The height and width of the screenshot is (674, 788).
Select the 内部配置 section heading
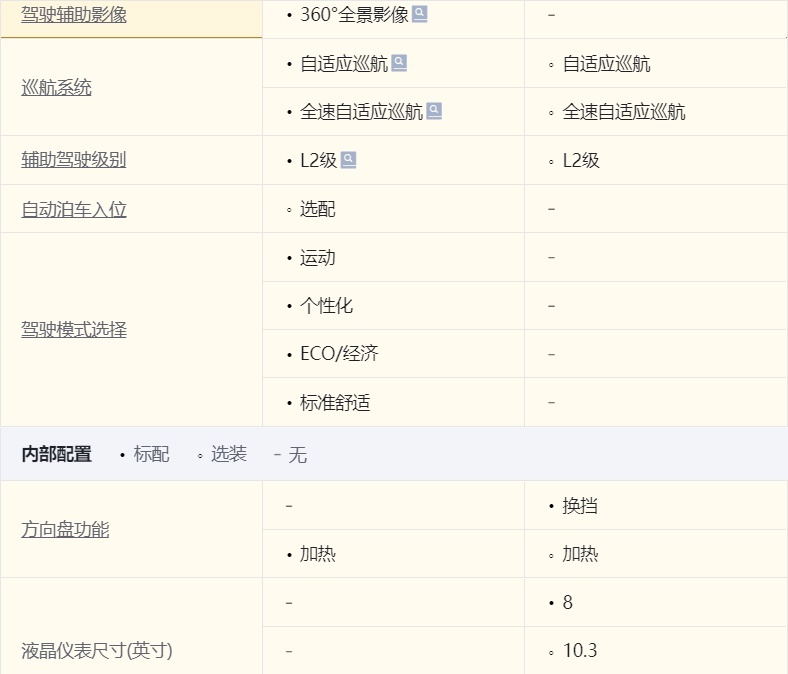pyautogui.click(x=56, y=454)
